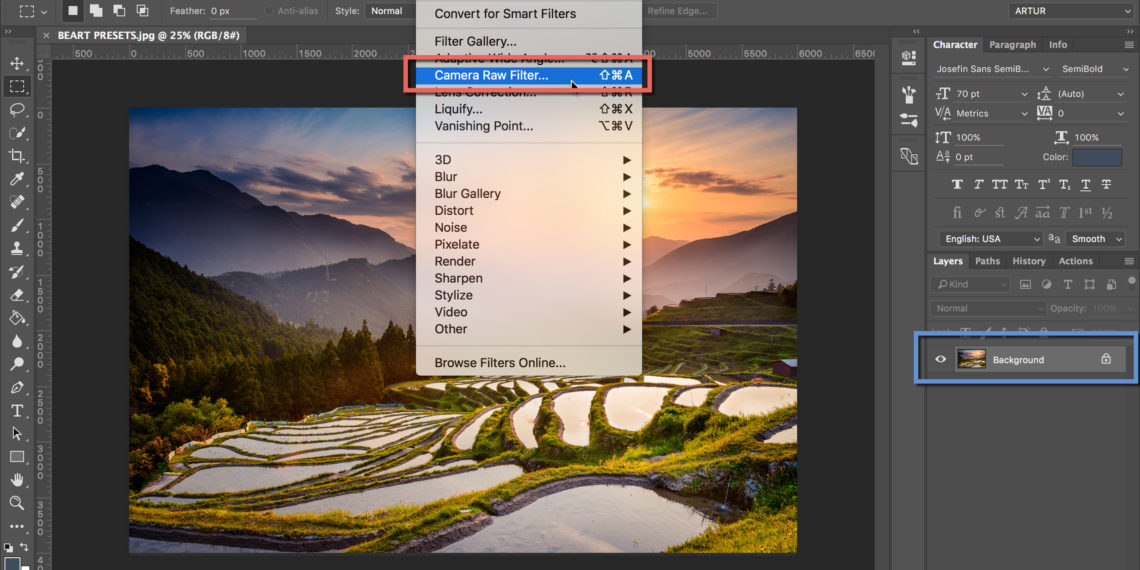
Task: Select the Move tool
Action: 17,64
